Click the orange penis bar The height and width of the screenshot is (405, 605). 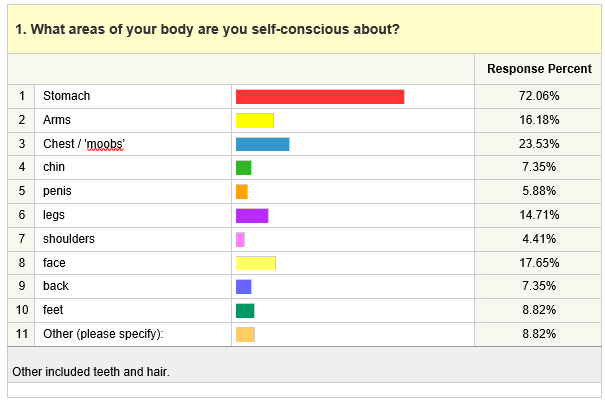coord(242,192)
